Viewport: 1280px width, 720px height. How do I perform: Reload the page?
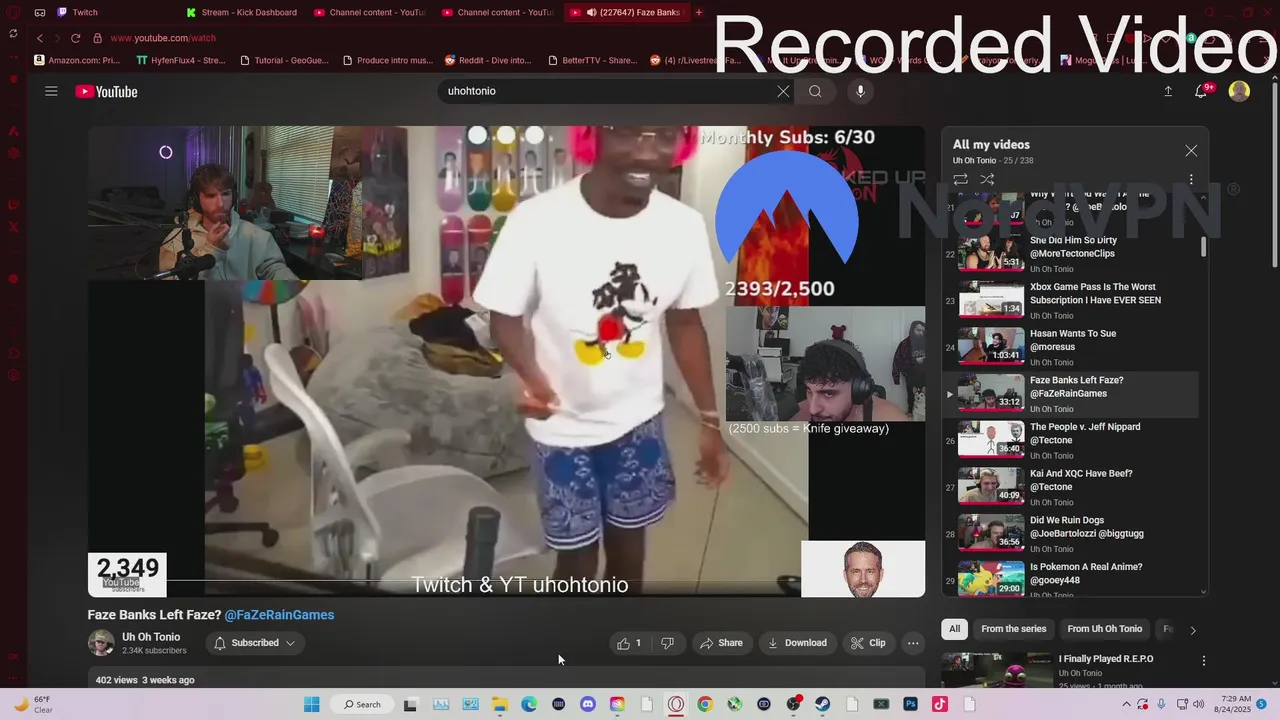(75, 38)
